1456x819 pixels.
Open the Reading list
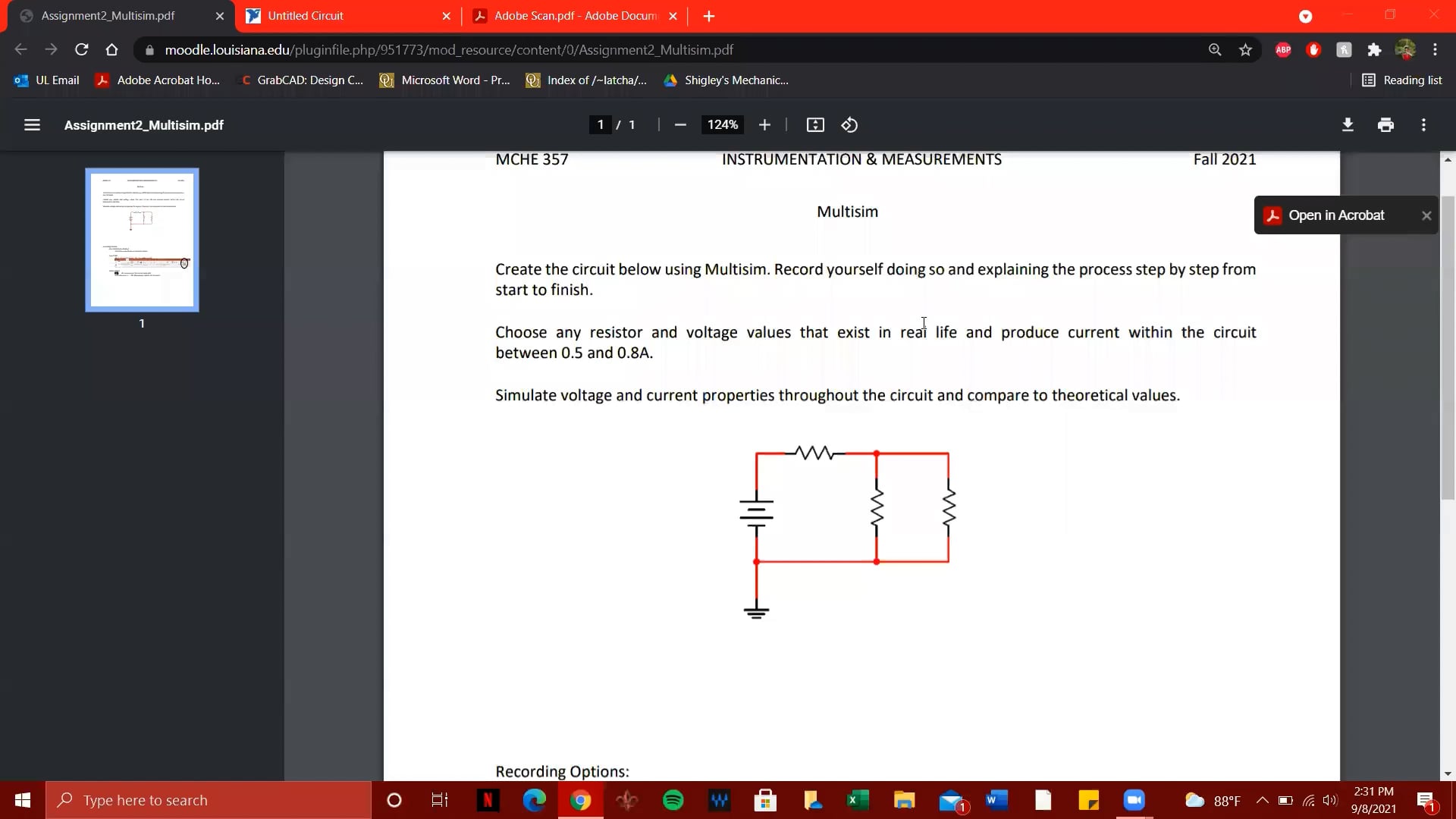(x=1402, y=80)
